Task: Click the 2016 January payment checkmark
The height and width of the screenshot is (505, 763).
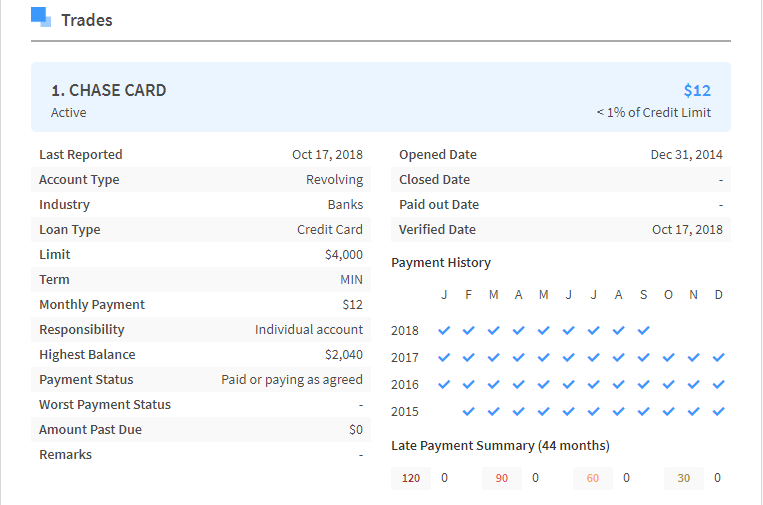Action: 444,384
